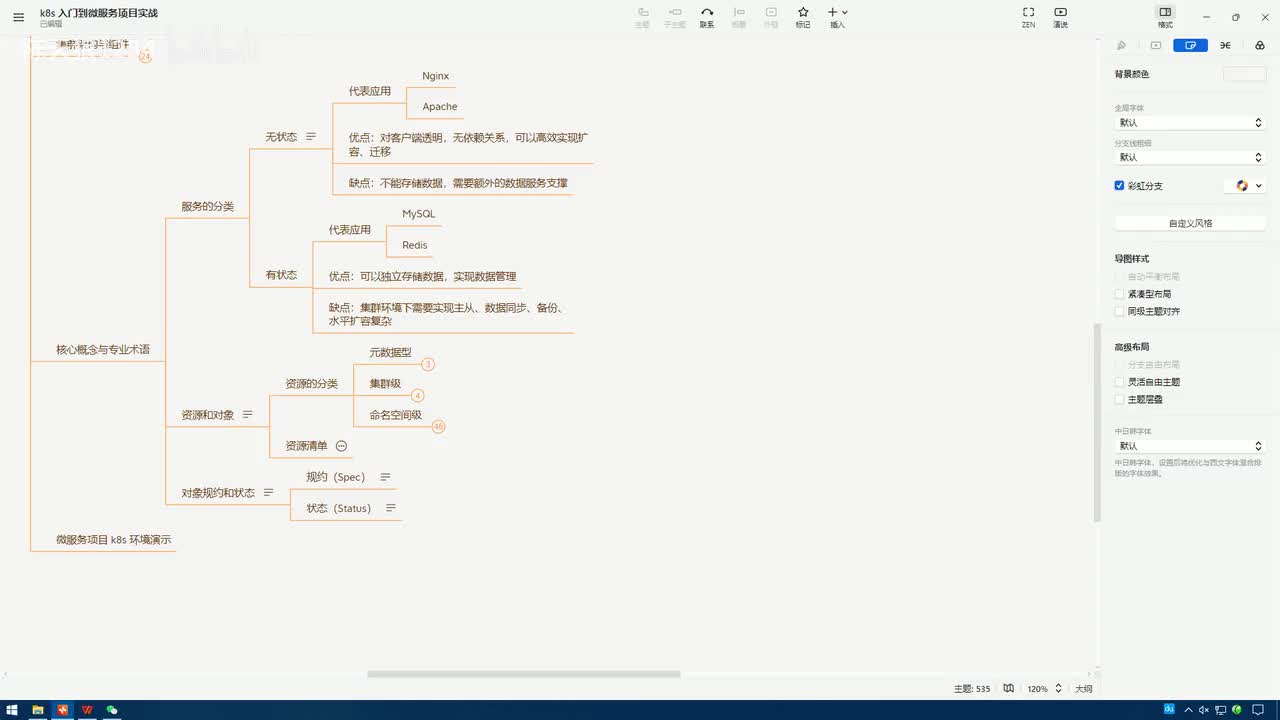Image resolution: width=1280 pixels, height=720 pixels.
Task: Click the Relationship (联系) toolbar tool
Action: [707, 17]
